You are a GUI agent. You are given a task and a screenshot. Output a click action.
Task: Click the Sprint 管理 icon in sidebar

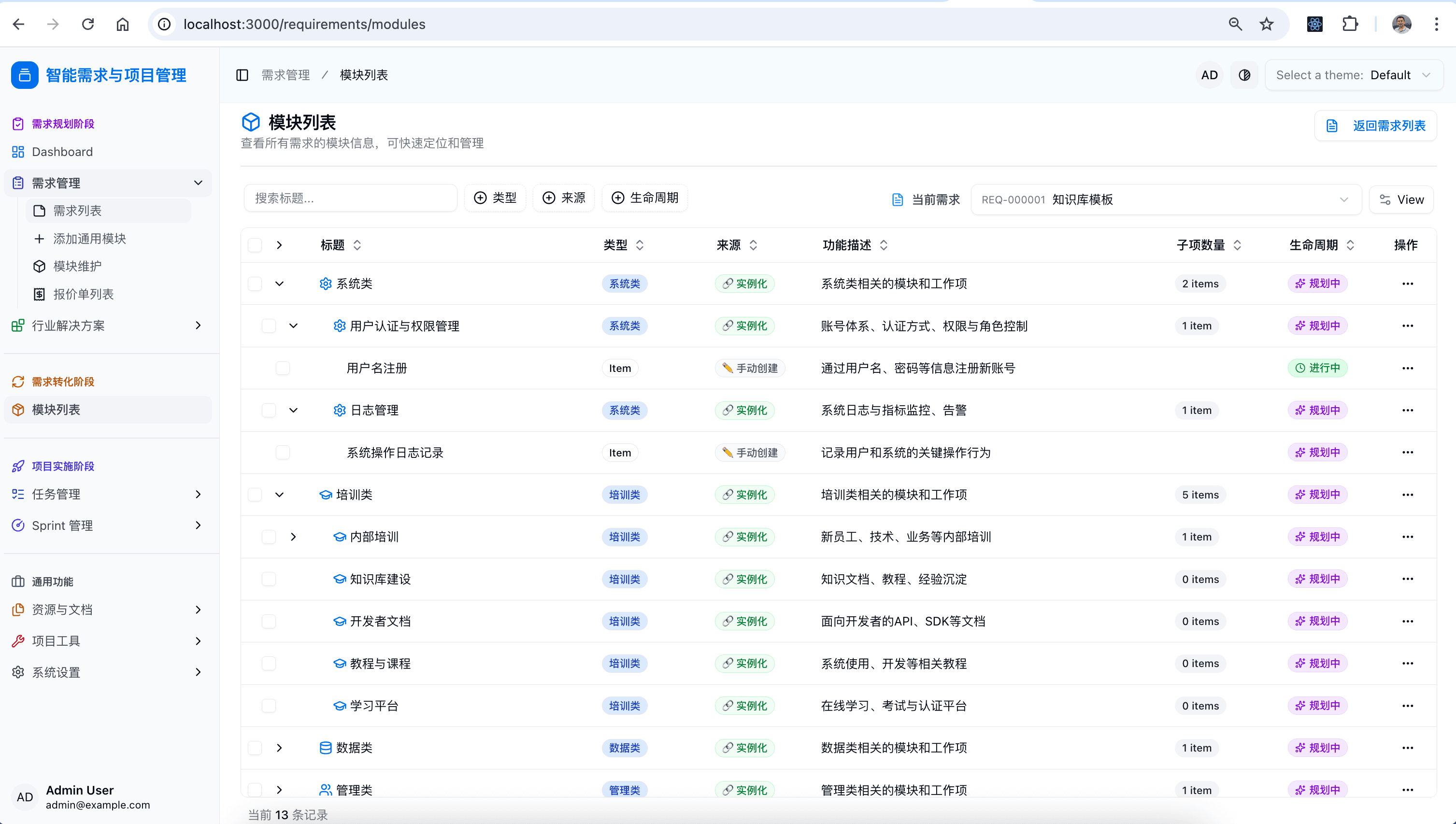[x=17, y=525]
